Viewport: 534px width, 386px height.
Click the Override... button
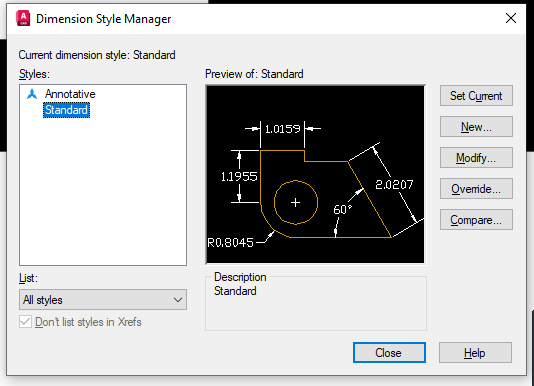point(476,189)
